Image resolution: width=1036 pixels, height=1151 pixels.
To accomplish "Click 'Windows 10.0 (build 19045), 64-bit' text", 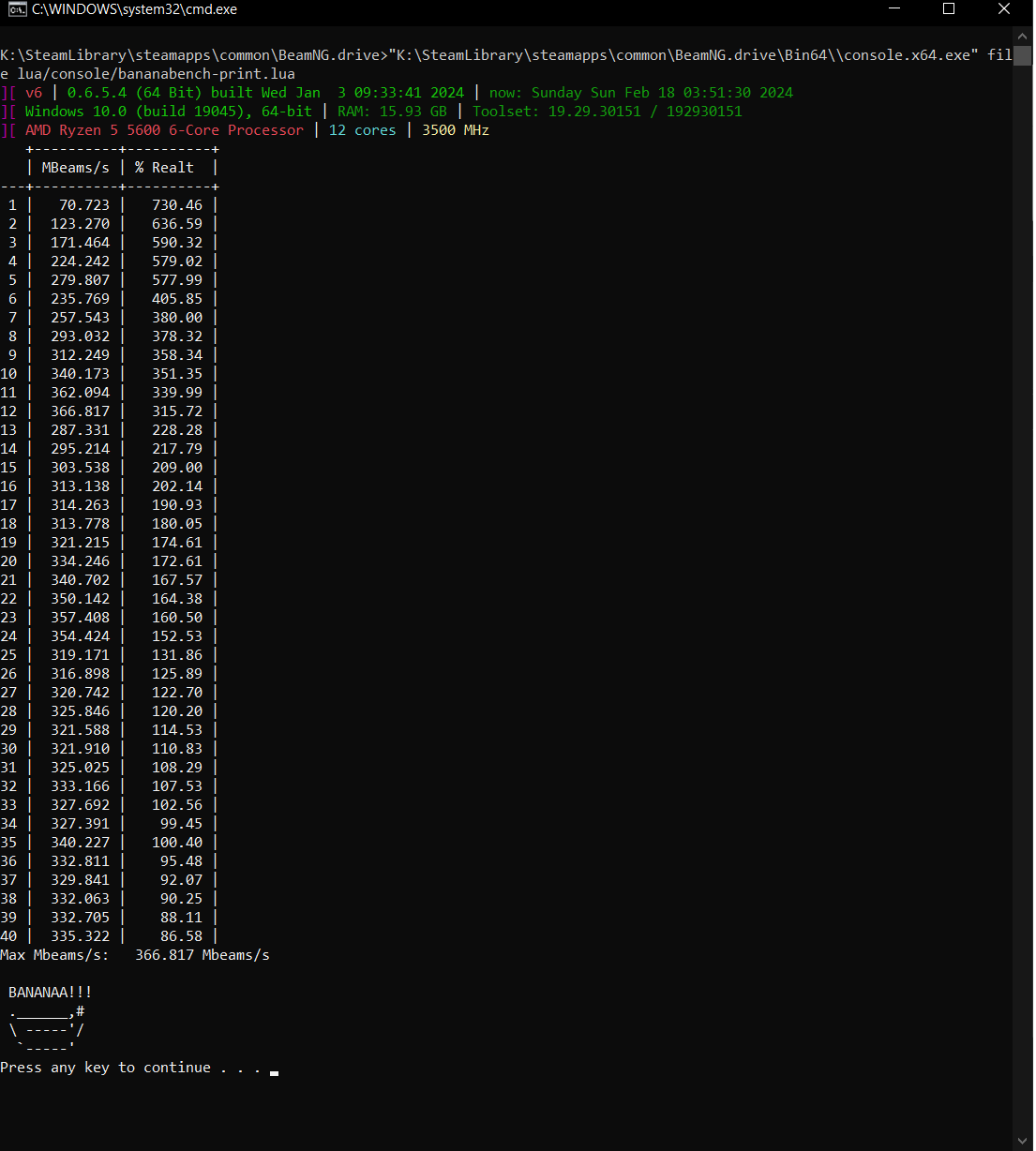I will 169,112.
